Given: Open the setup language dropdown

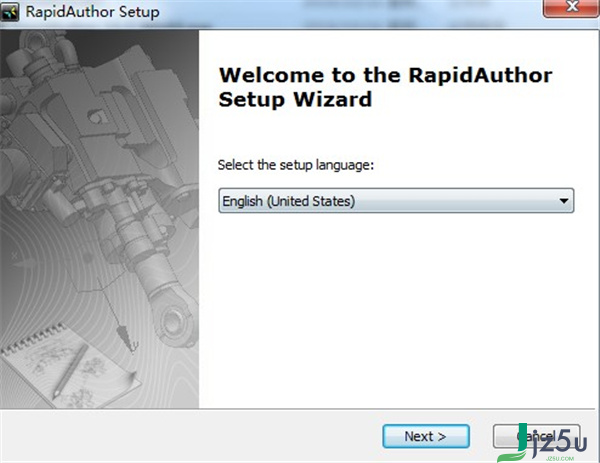Looking at the screenshot, I should (x=396, y=201).
